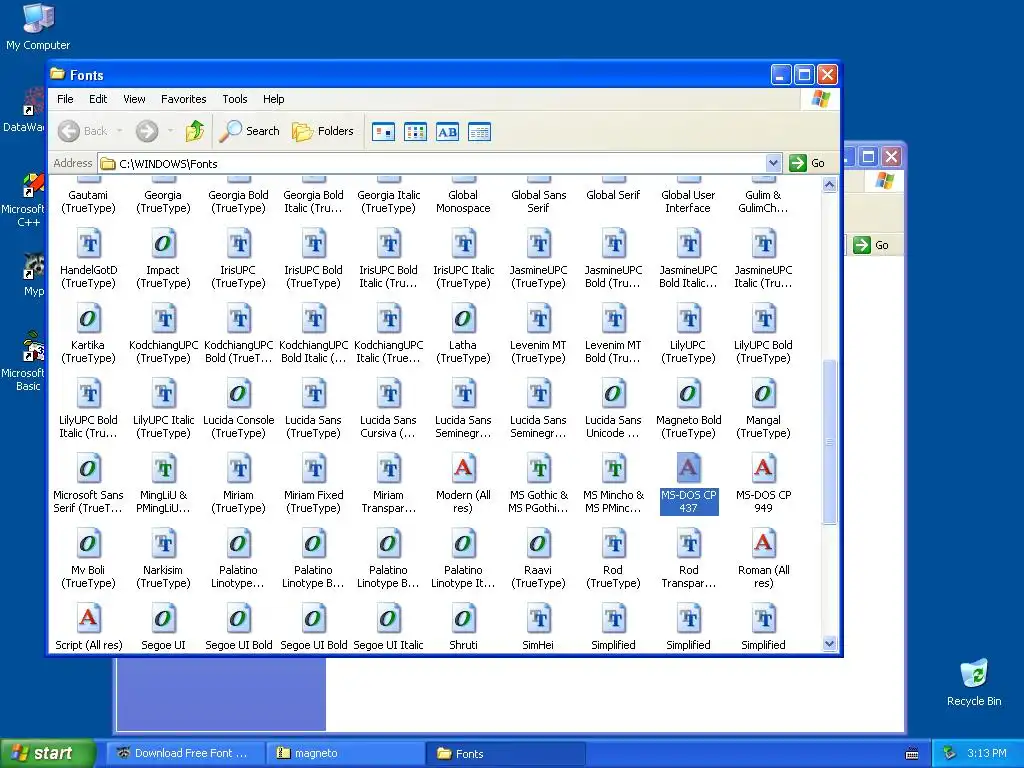Click the vertical scrollbar thumb
The width and height of the screenshot is (1024, 768).
point(829,441)
